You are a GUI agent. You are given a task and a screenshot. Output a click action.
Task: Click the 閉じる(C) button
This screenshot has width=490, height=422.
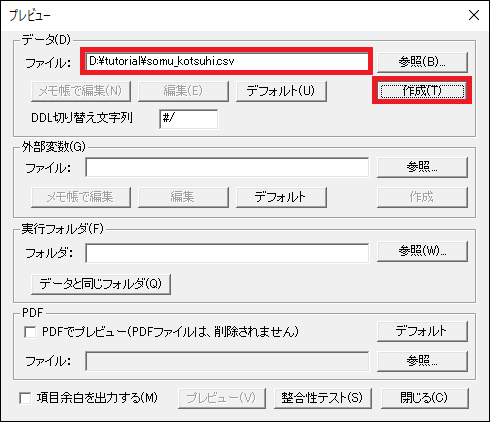pos(425,398)
